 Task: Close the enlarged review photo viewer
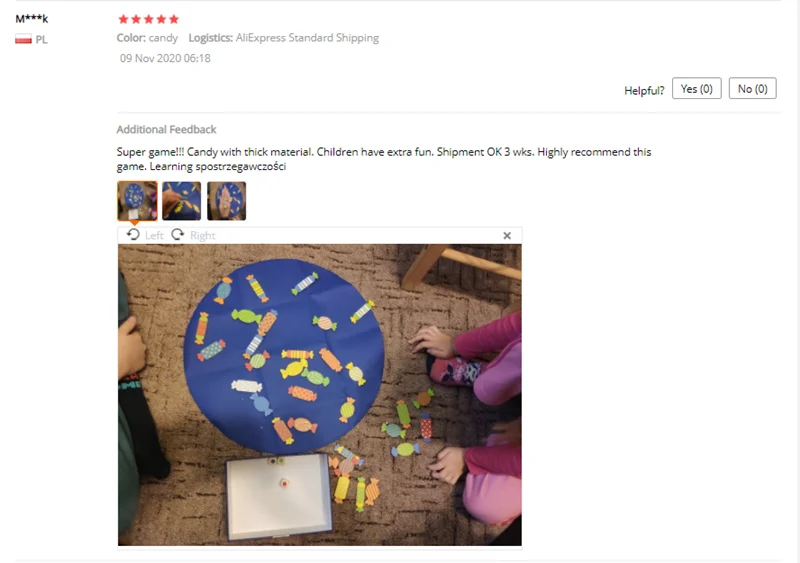507,235
